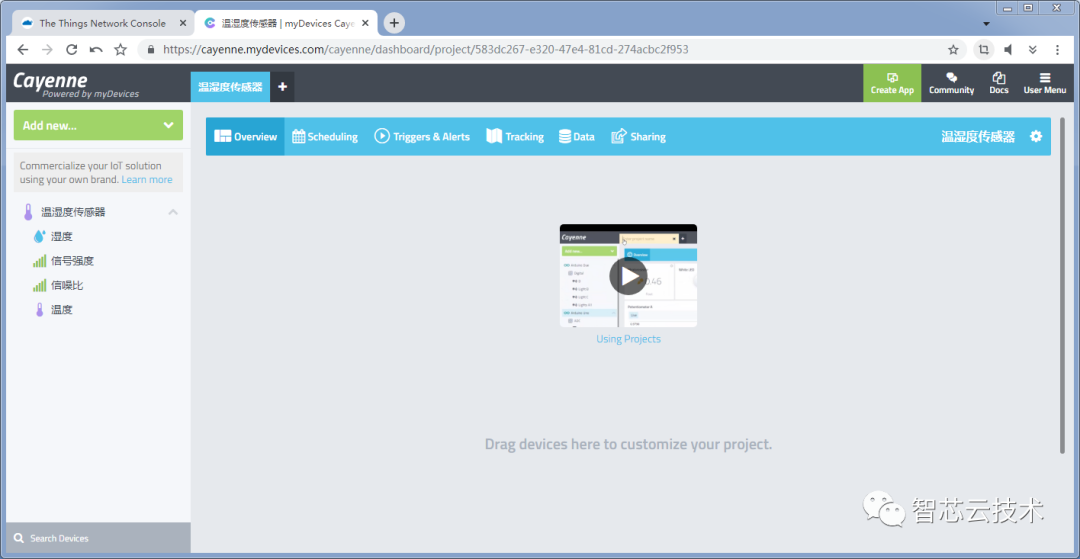The image size is (1080, 559).
Task: Click the crop screenshot toolbar icon
Action: coord(984,50)
